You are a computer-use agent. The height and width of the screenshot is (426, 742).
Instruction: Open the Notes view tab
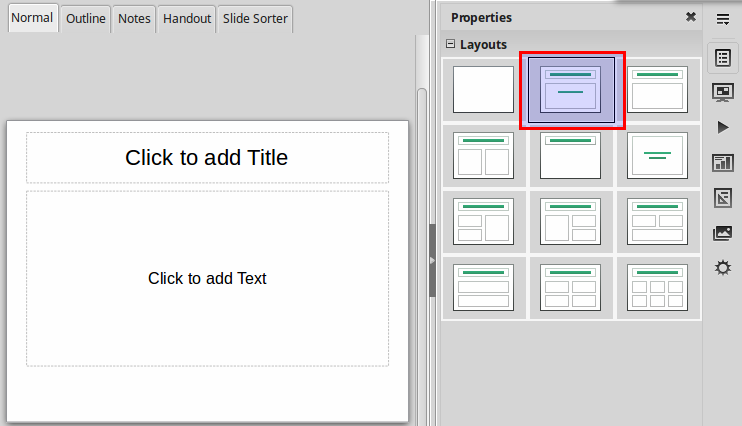coord(133,19)
